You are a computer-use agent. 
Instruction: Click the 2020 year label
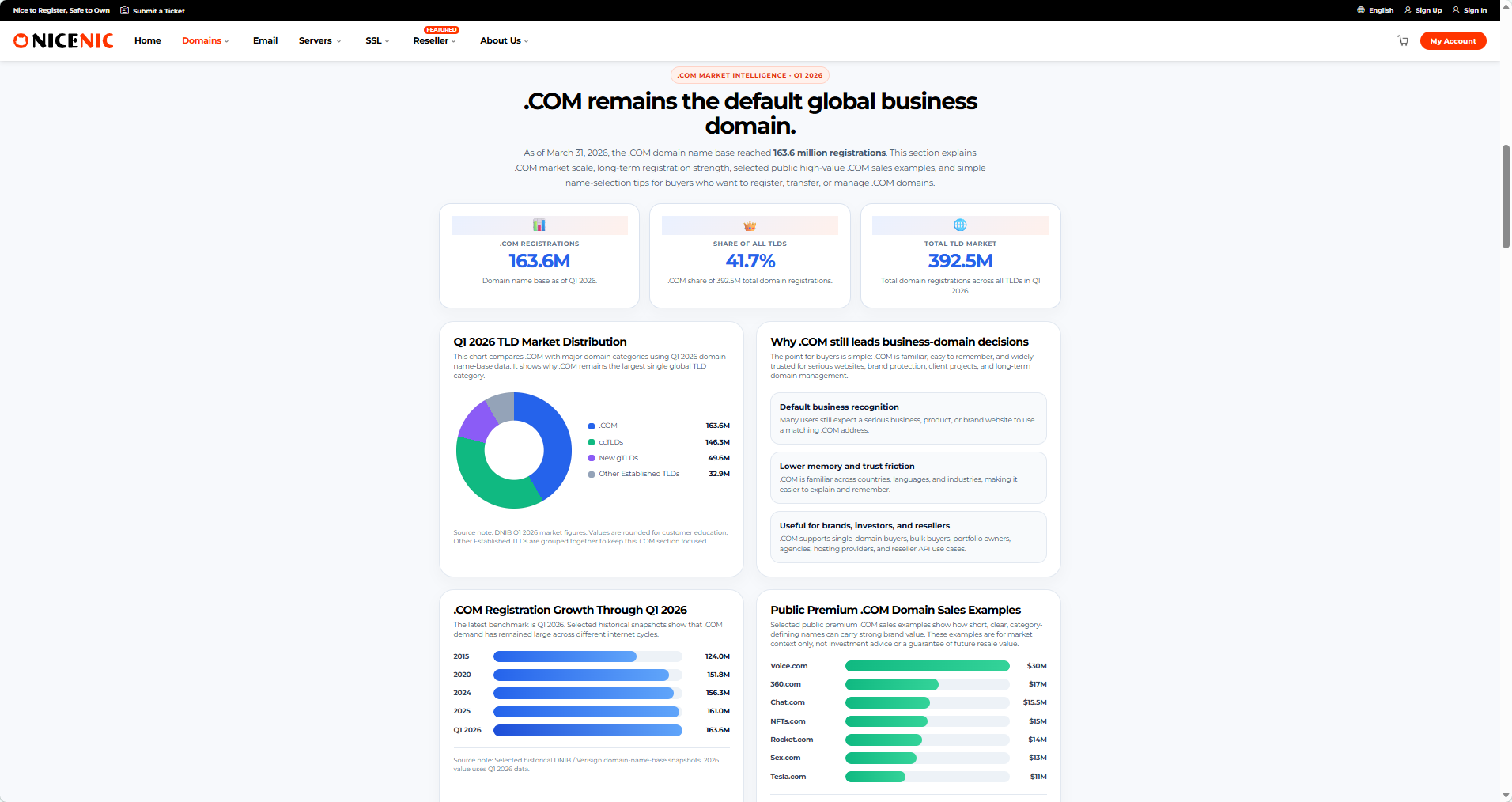click(462, 675)
